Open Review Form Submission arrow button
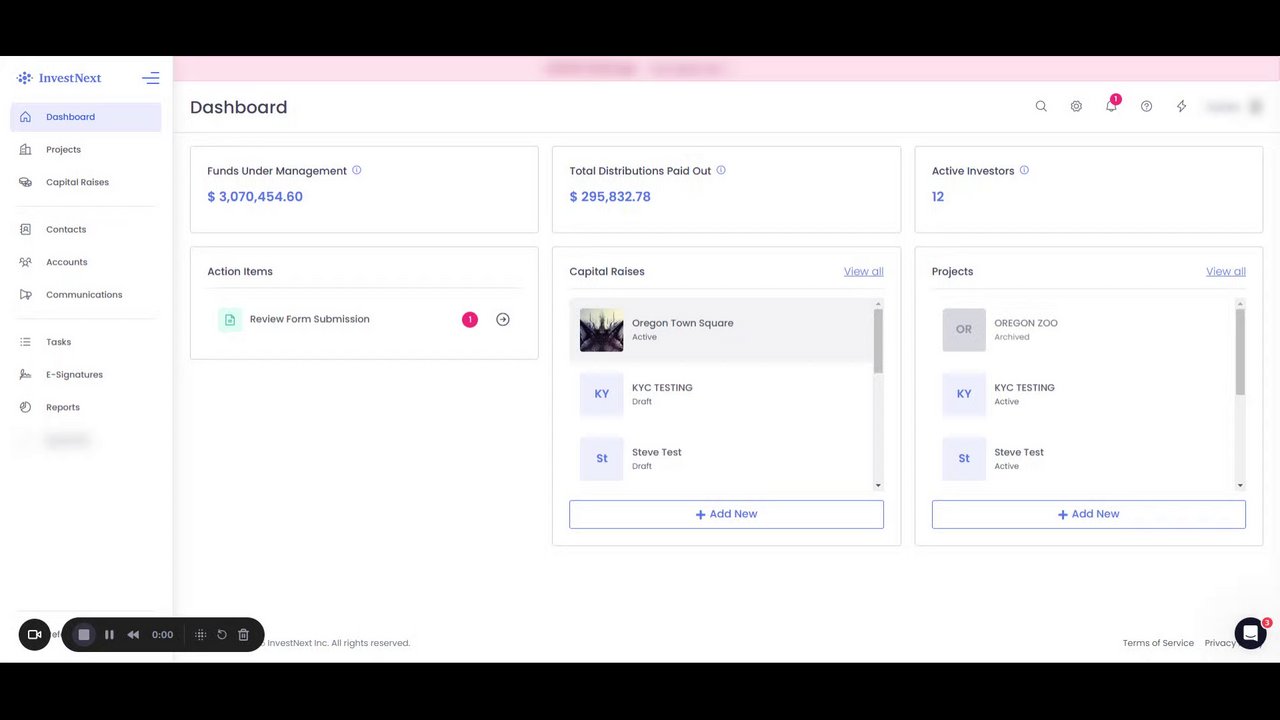 click(x=503, y=320)
